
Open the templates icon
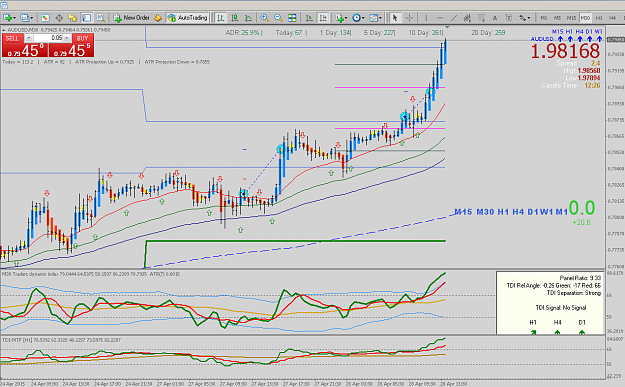click(x=373, y=18)
